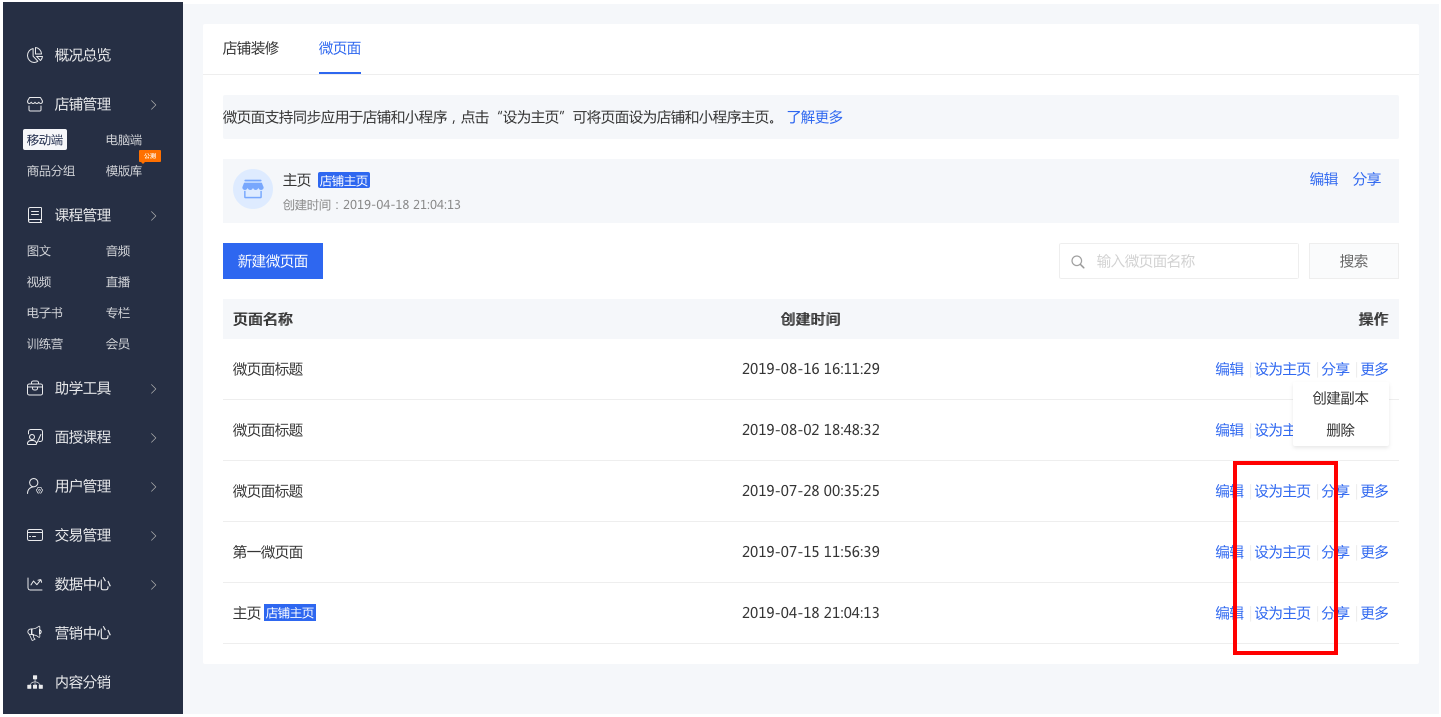Viewport: 1441px width, 717px height.
Task: Select 删除 in the 更多 menu
Action: (1340, 430)
